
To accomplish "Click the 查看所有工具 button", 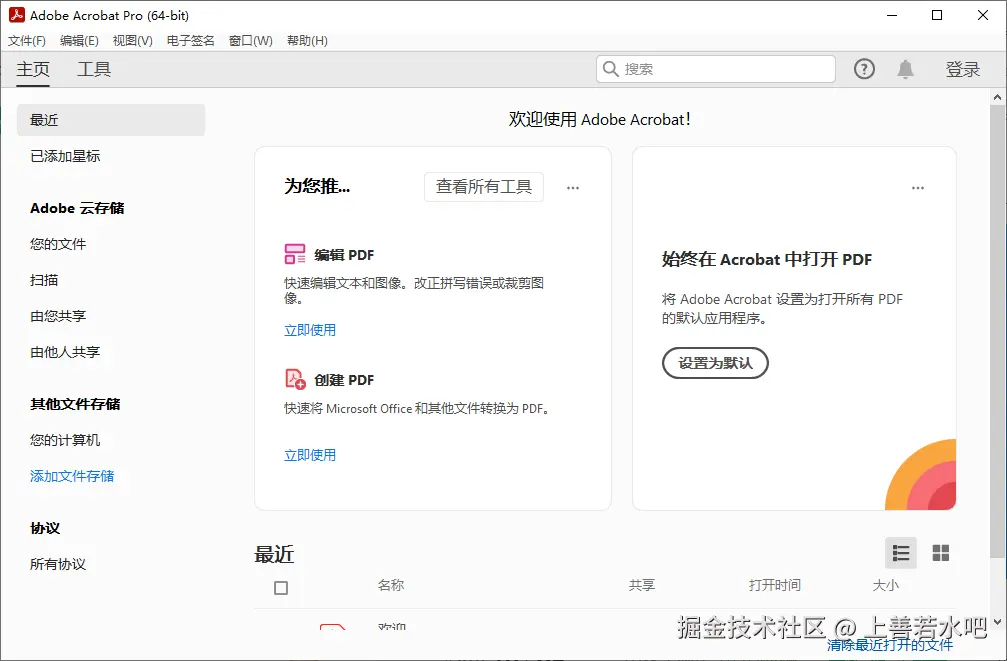I will coord(484,187).
